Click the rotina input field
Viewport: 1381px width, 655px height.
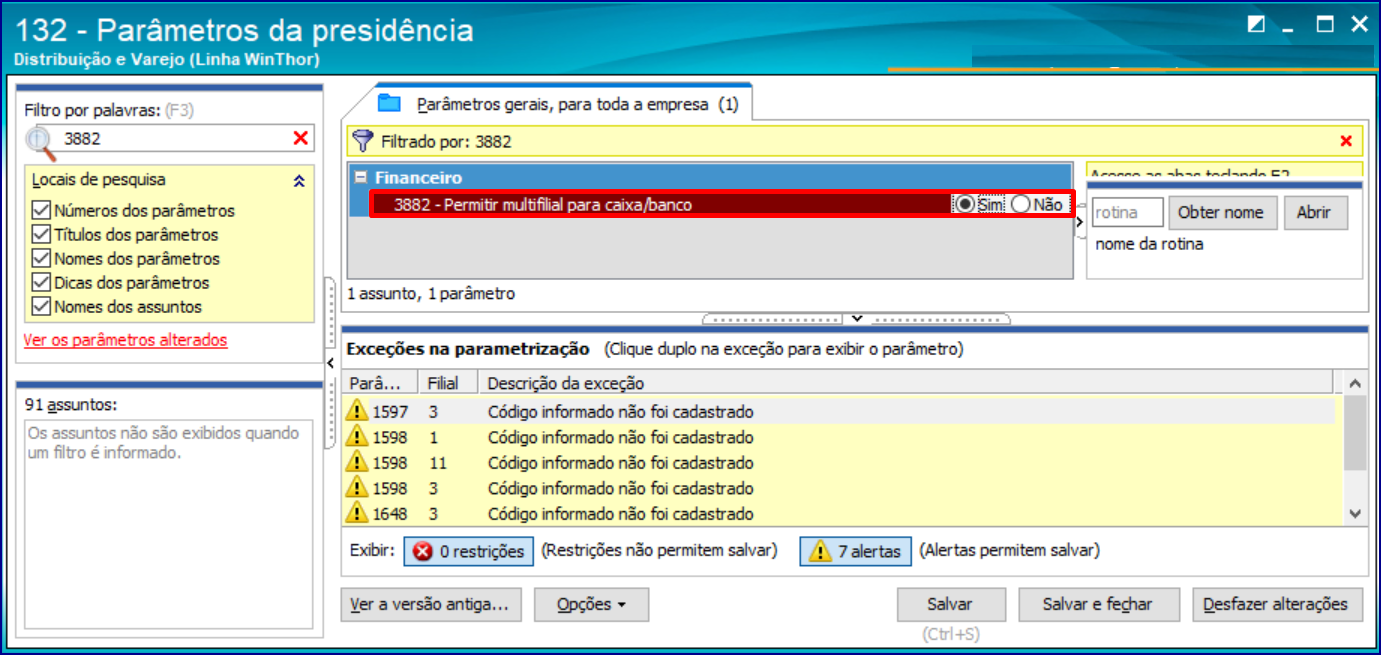pyautogui.click(x=1127, y=213)
